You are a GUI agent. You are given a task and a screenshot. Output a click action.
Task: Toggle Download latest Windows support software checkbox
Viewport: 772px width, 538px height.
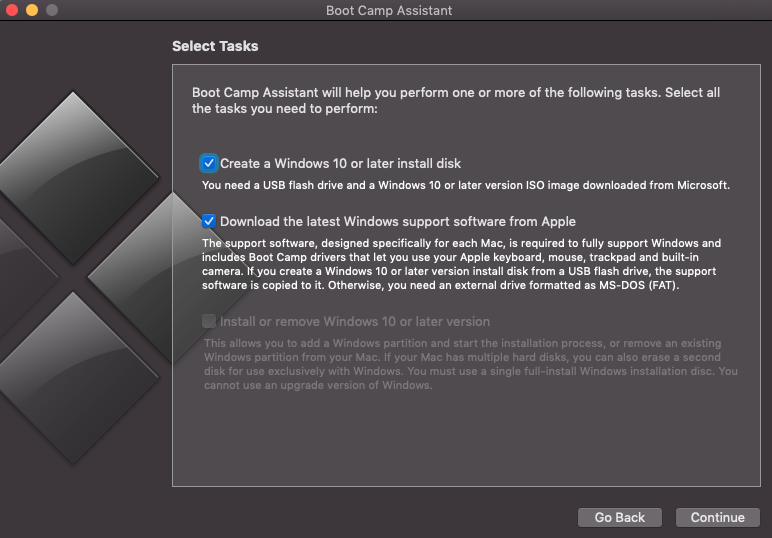tap(209, 221)
